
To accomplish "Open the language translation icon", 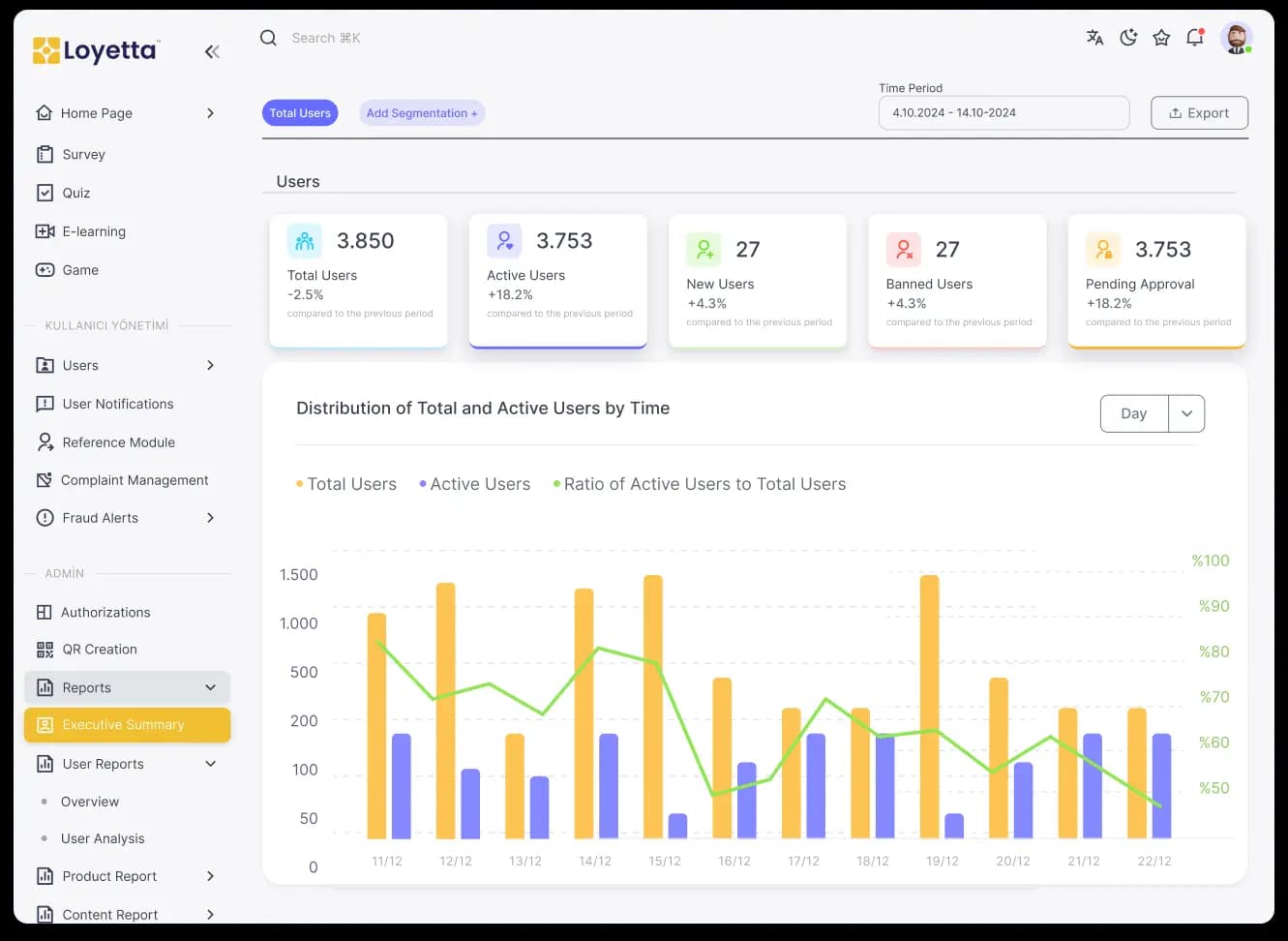I will click(1094, 37).
